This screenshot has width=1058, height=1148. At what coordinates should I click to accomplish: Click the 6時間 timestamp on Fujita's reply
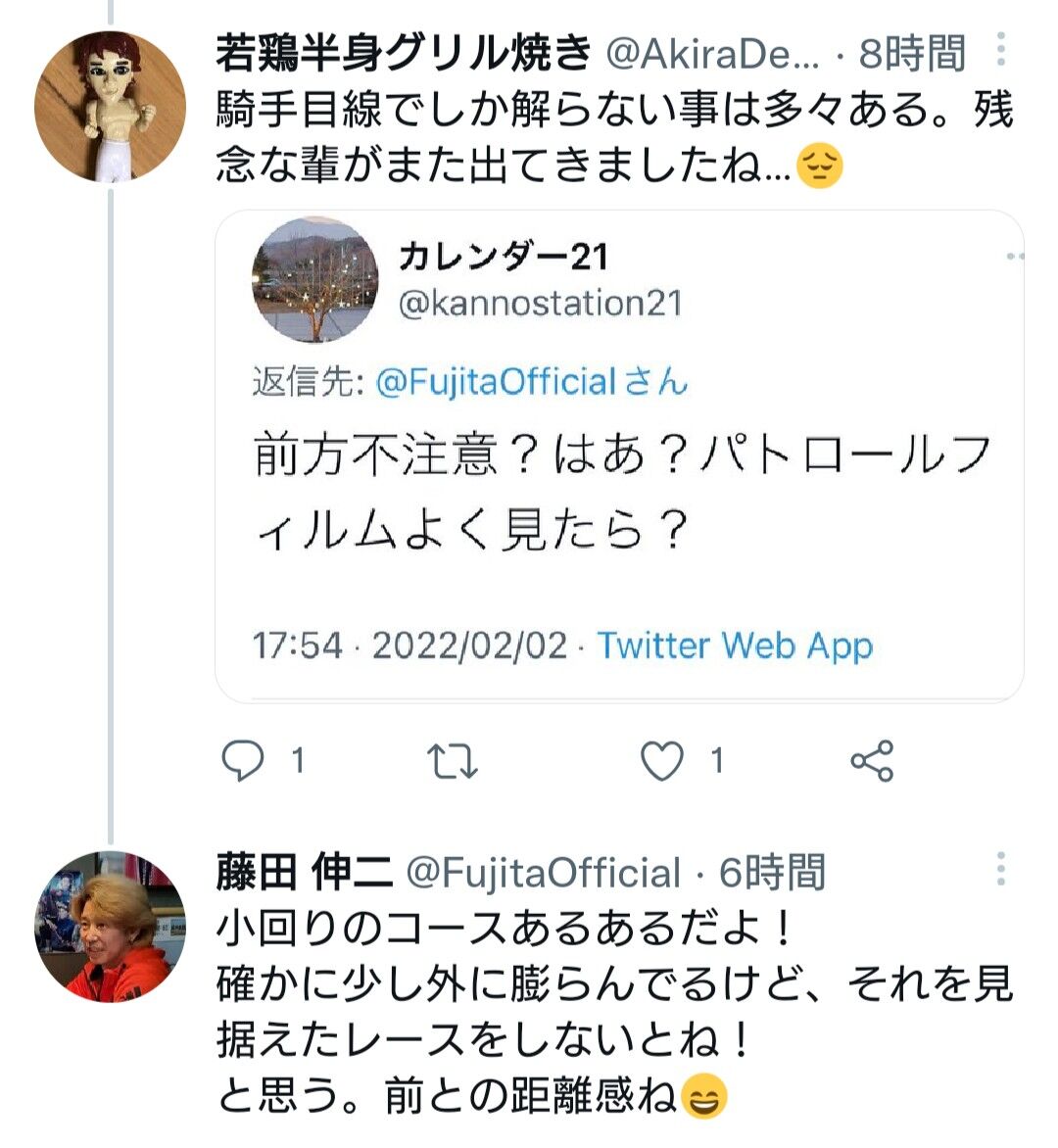click(772, 873)
